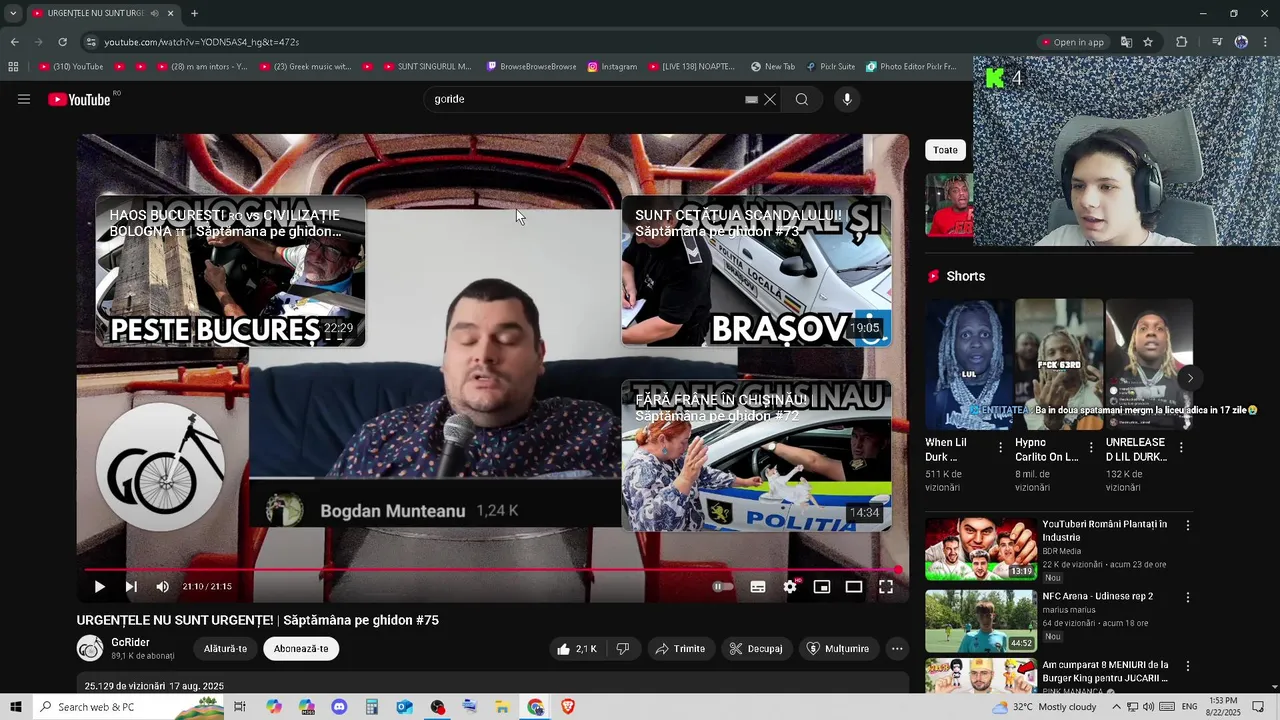Image resolution: width=1280 pixels, height=720 pixels.
Task: Open the browser extensions puzzle icon
Action: [x=1181, y=42]
